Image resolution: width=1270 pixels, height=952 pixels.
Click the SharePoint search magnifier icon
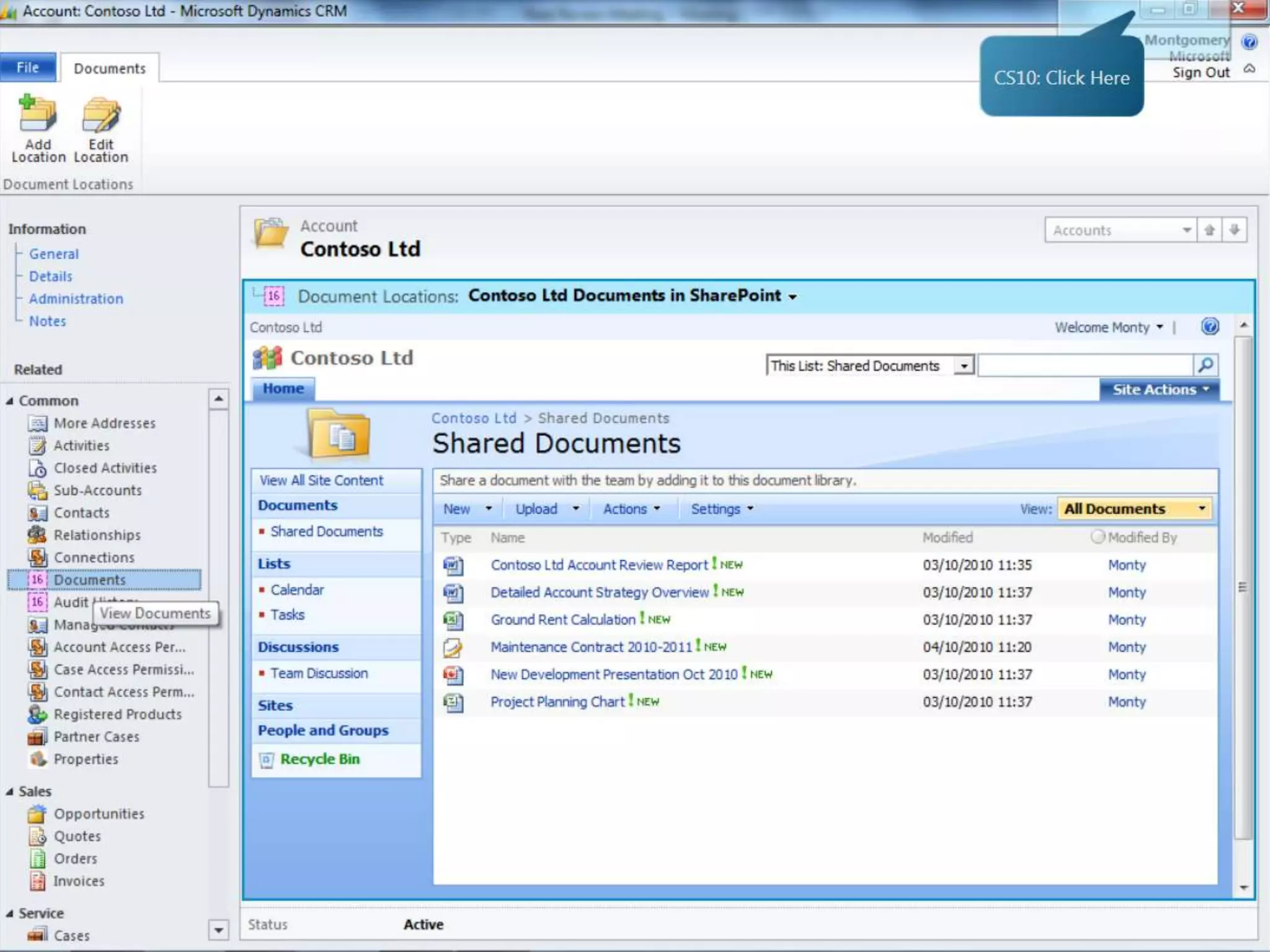1205,365
